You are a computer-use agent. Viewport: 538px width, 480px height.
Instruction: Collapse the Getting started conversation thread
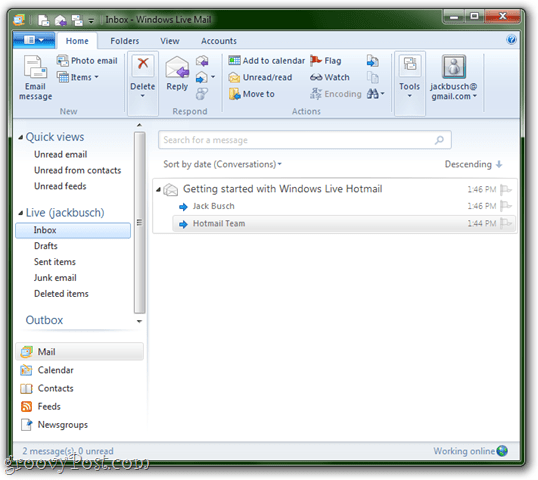click(158, 189)
